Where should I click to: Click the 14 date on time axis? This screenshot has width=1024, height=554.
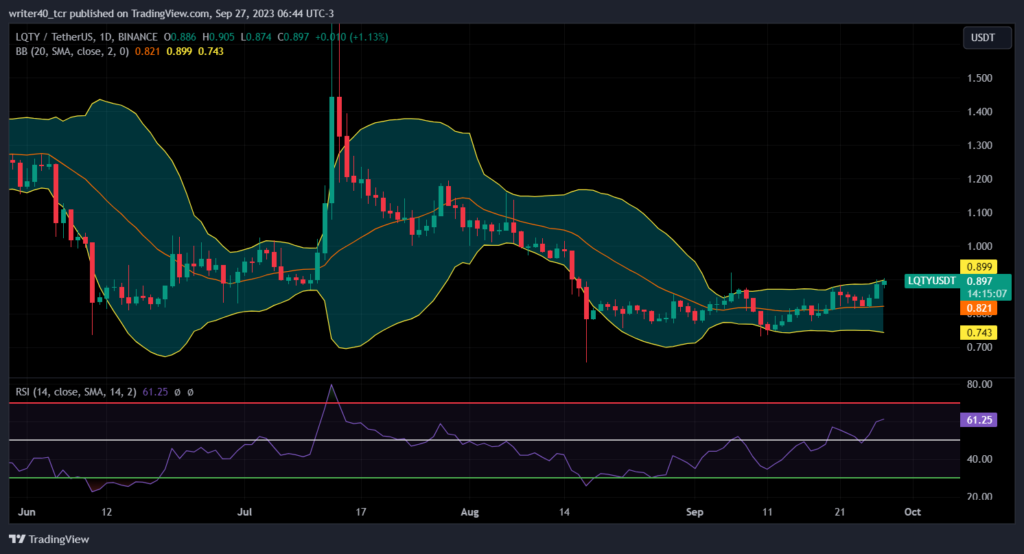click(x=564, y=512)
